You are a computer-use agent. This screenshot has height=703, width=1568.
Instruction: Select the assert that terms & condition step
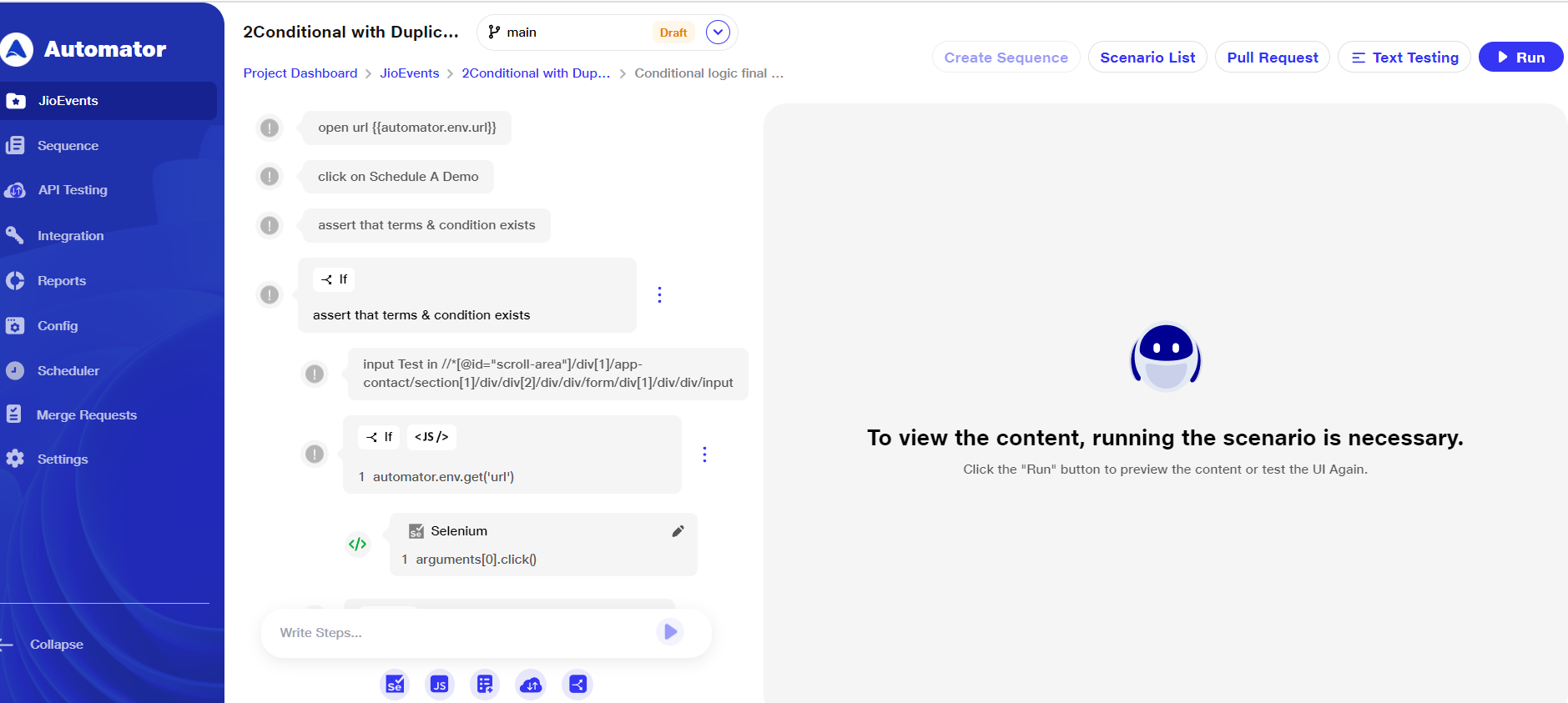click(x=426, y=225)
